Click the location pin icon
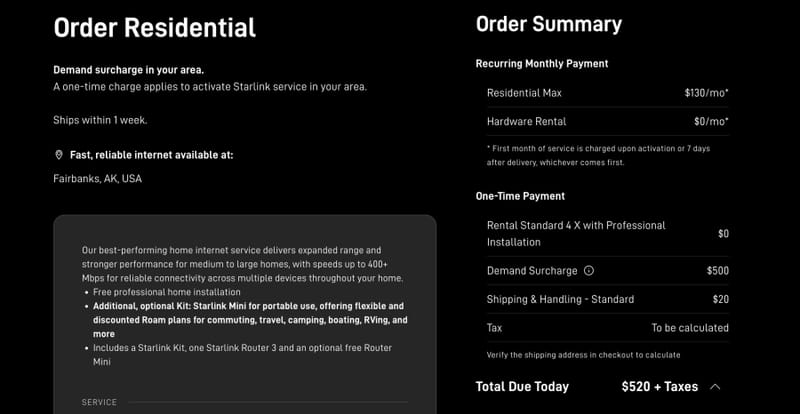Viewport: 800px width, 414px height. point(59,155)
